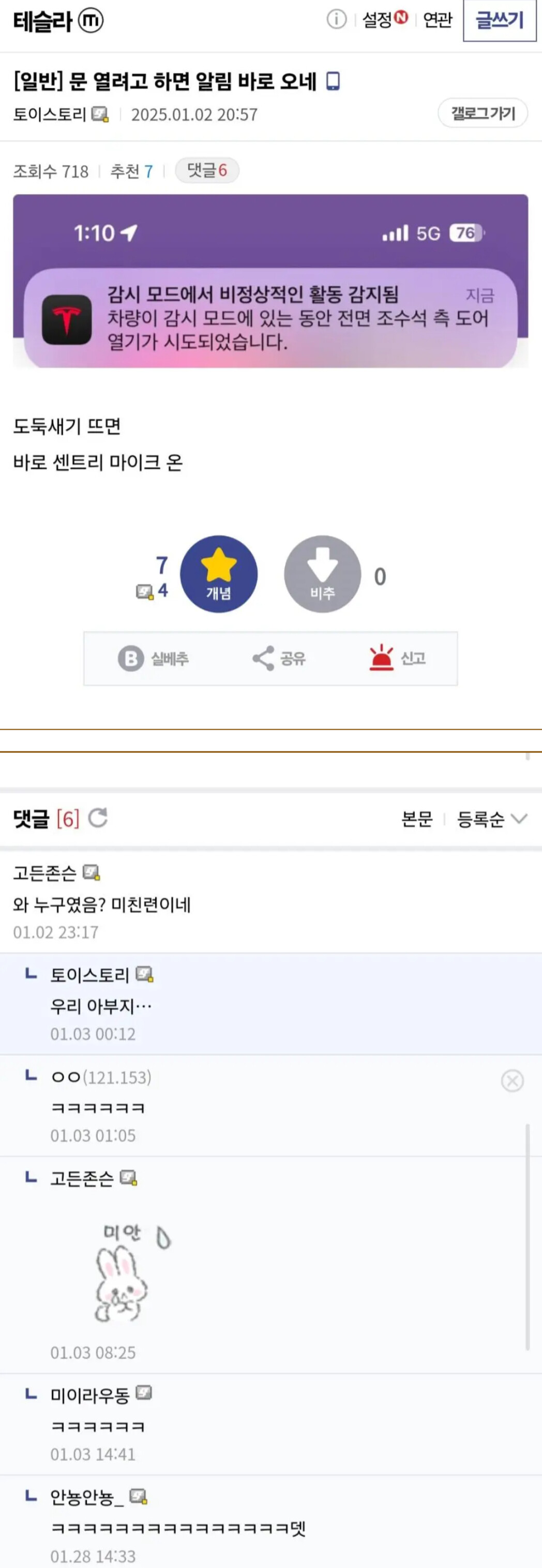This screenshot has height=1568, width=542.
Task: Click the 글쓰기 button
Action: point(500,20)
